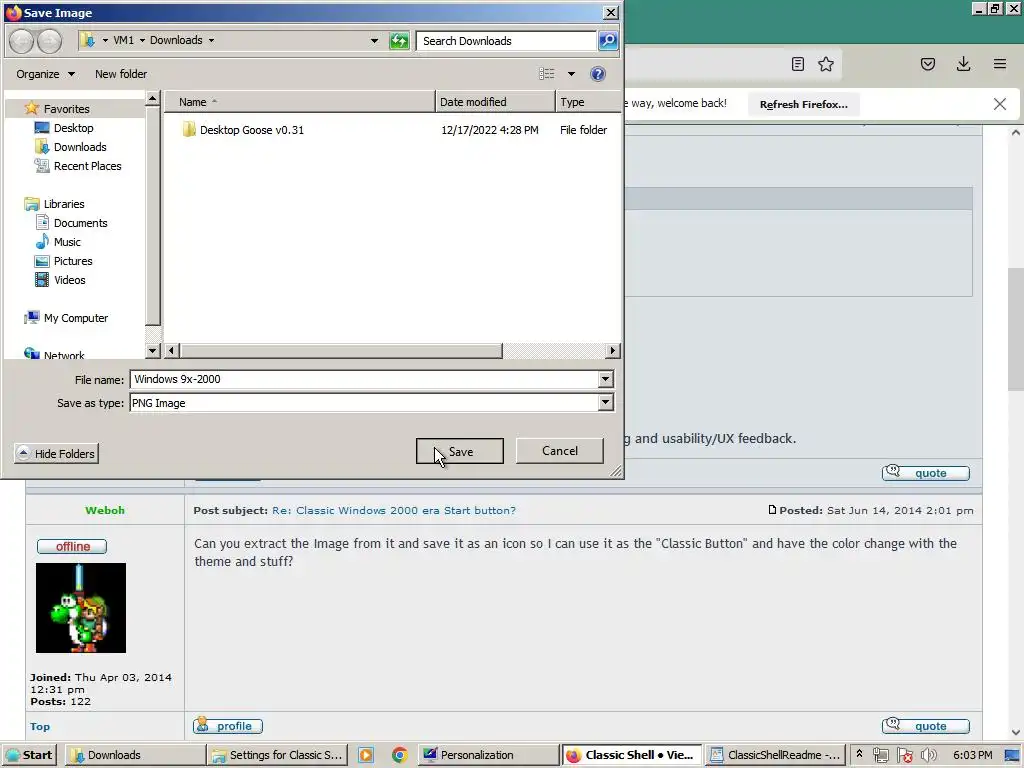The image size is (1024, 768).
Task: Open the Desktop Goose v0.31 folder
Action: (251, 130)
